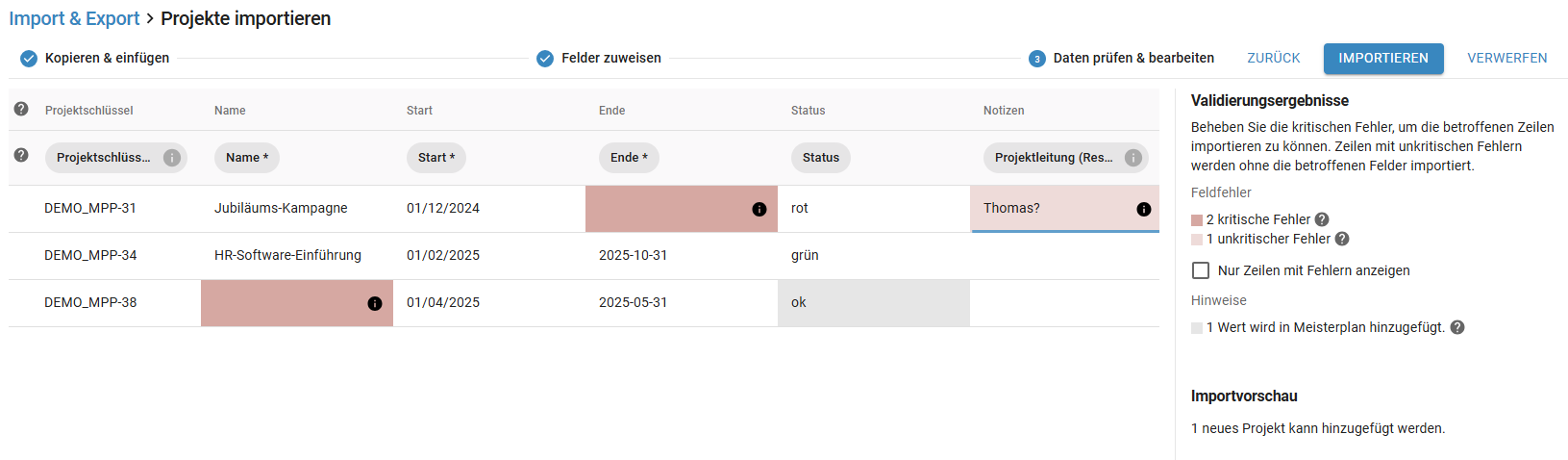Open help for kritische Fehler
The height and width of the screenshot is (460, 1568).
[1322, 219]
